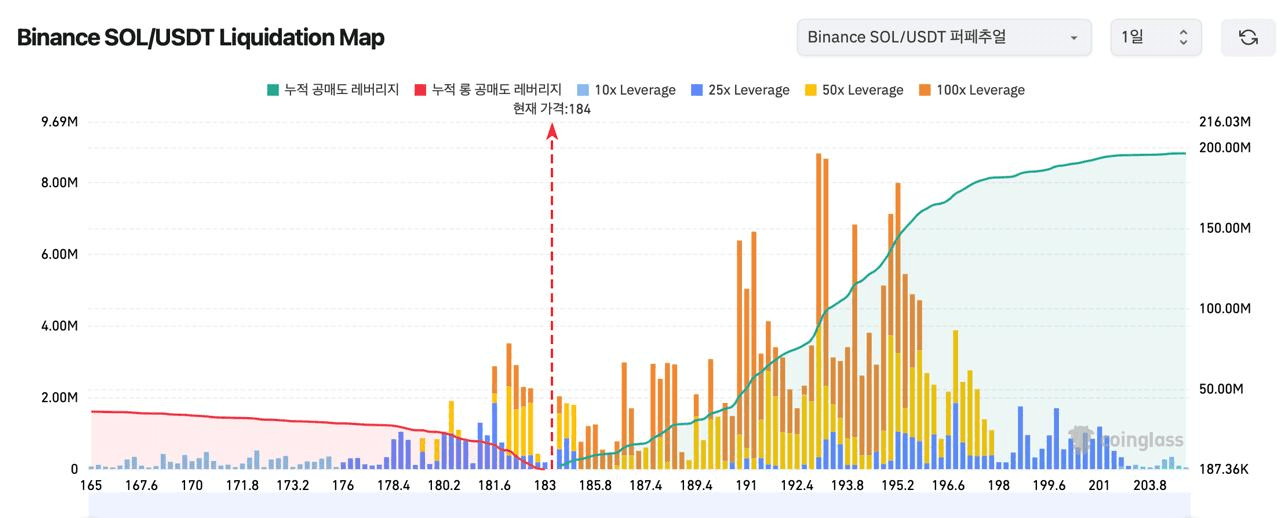This screenshot has height=518, width=1280.
Task: Click the Binance SOL/USDT Liquidation Map title
Action: pyautogui.click(x=201, y=37)
